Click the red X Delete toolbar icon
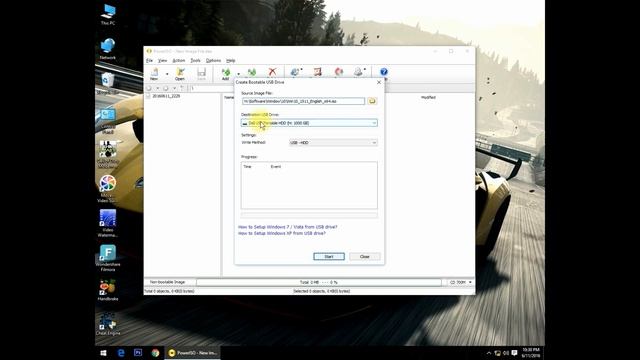The image size is (640, 360). tap(272, 72)
